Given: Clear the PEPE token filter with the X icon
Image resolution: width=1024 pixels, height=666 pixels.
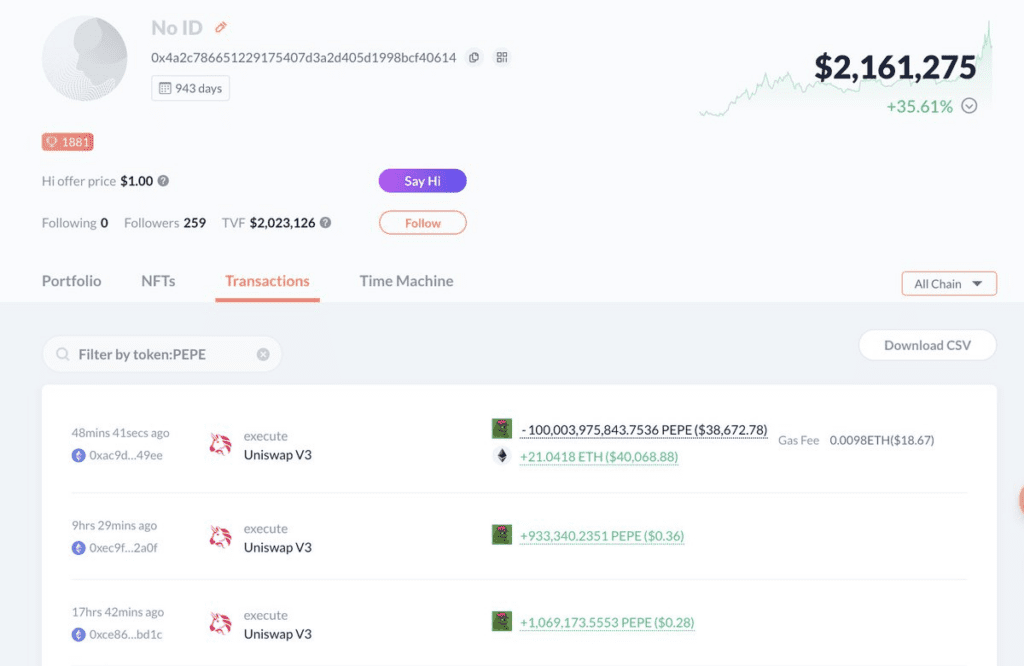Looking at the screenshot, I should pos(263,354).
